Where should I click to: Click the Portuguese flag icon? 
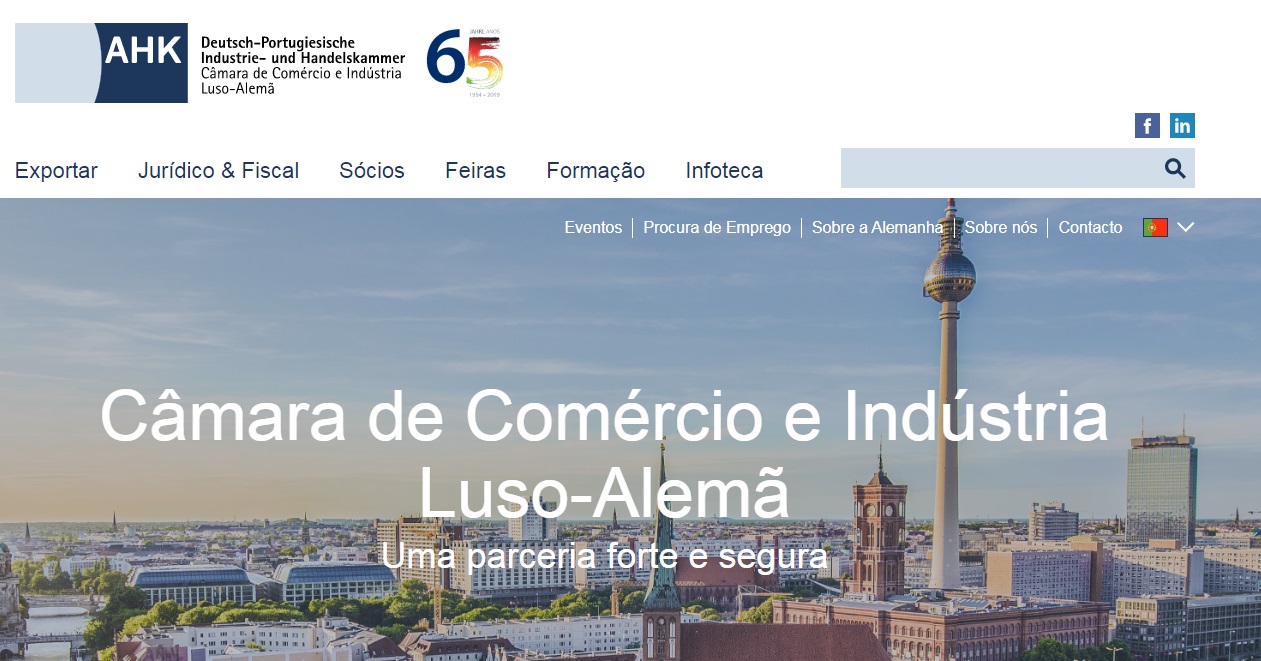tap(1155, 228)
